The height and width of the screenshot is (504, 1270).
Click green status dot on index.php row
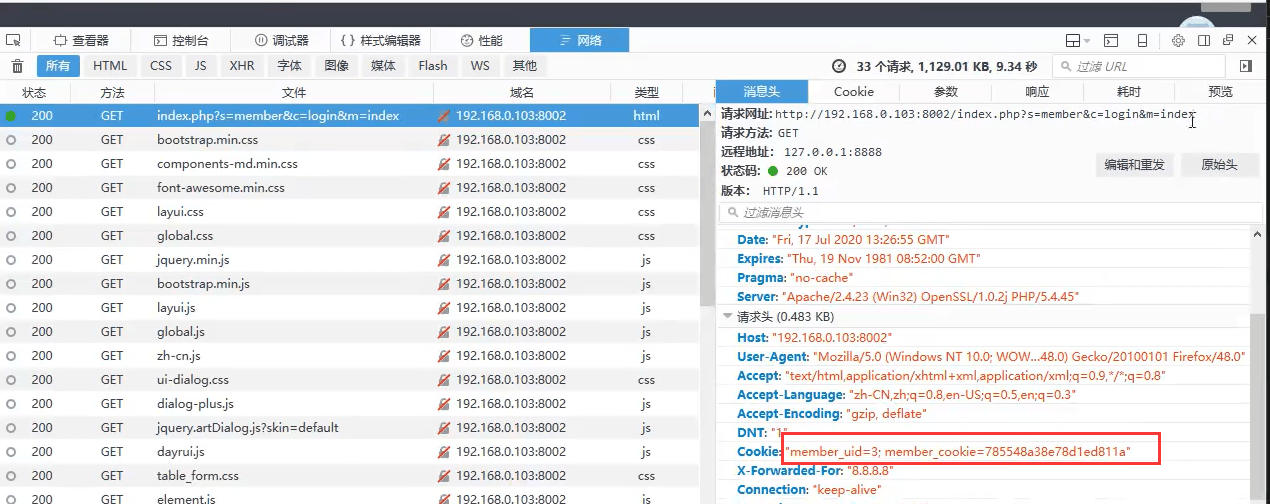click(x=11, y=116)
